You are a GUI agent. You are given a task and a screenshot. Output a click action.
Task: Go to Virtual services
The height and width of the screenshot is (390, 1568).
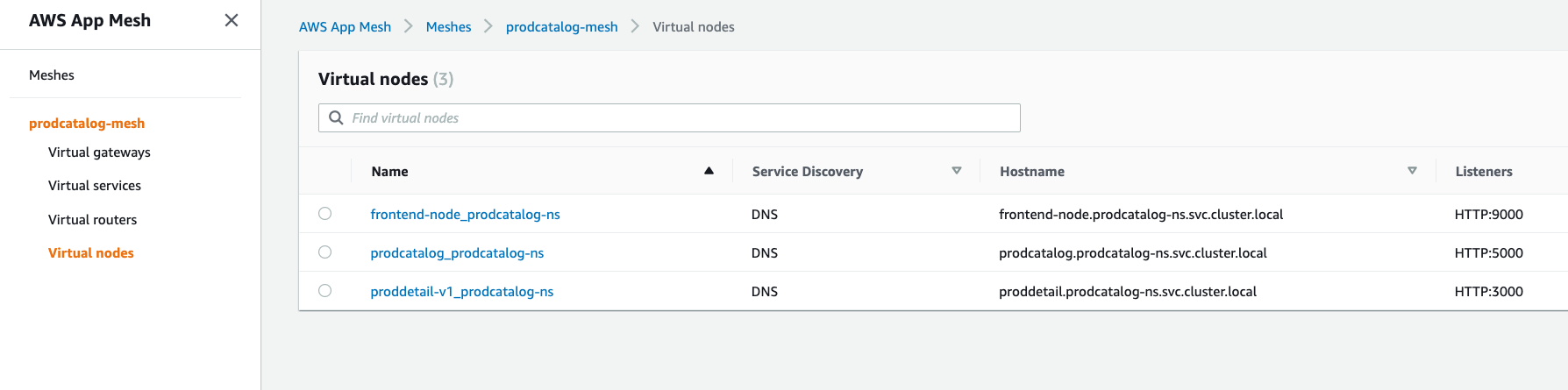pos(95,186)
